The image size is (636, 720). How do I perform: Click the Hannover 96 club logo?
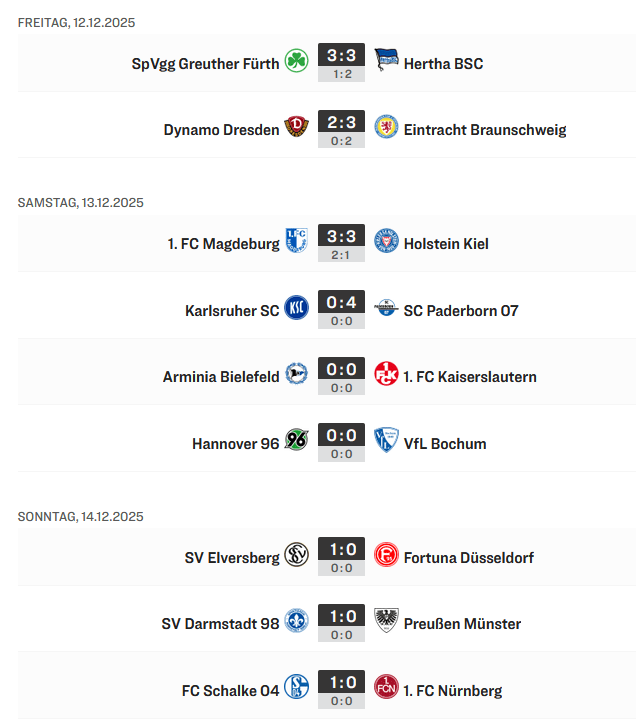tap(296, 443)
